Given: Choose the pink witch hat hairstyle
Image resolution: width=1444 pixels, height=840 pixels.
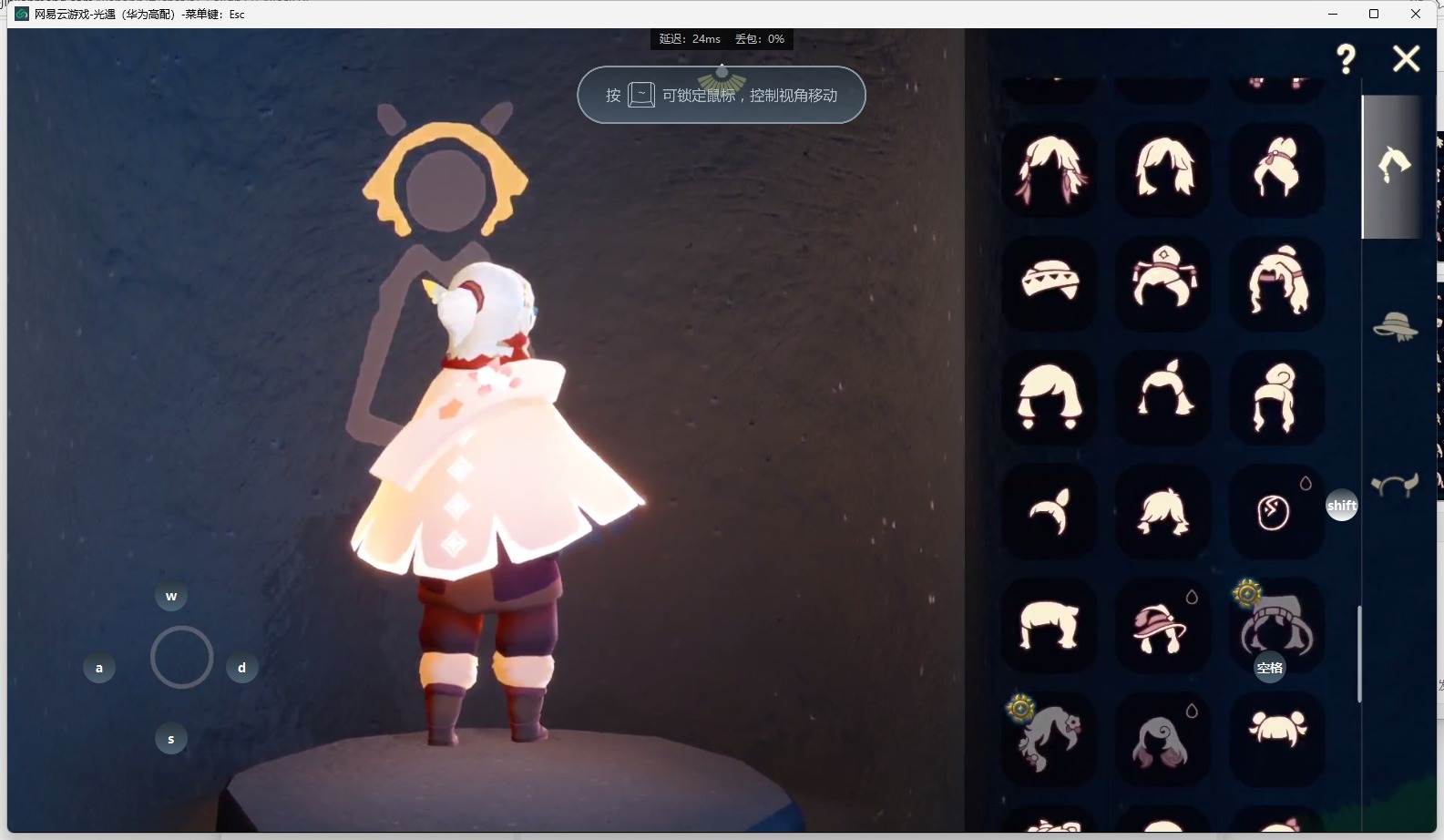Looking at the screenshot, I should coord(1163,625).
